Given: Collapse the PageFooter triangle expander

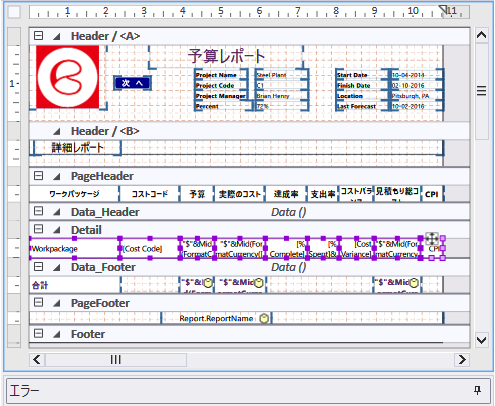Looking at the screenshot, I should (x=57, y=303).
